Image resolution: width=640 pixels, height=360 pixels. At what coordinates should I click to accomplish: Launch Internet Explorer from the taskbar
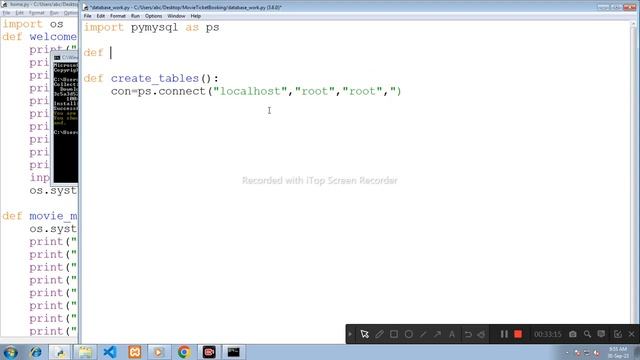(36, 352)
